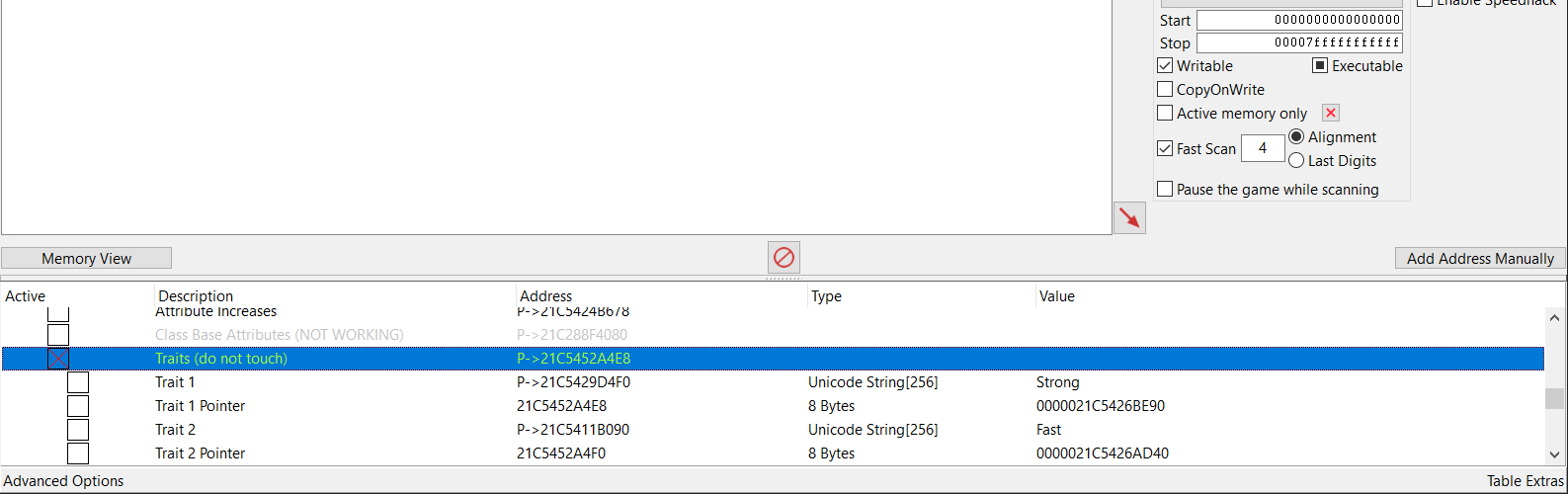Click address list scrollbar up arrow
Screen dimensions: 1568x494
click(1555, 318)
